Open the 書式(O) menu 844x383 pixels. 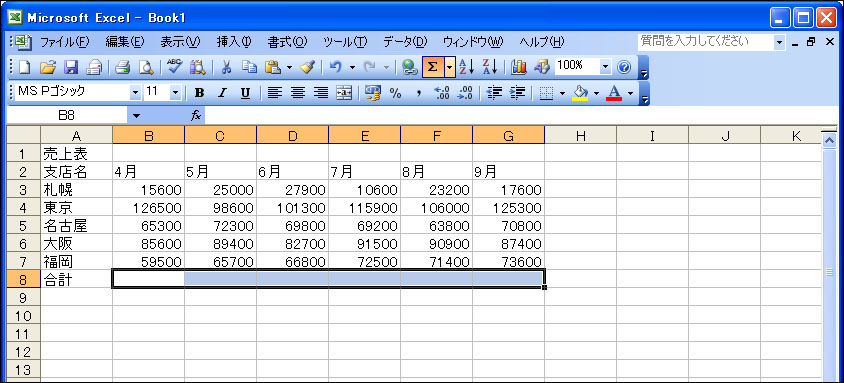(x=287, y=41)
